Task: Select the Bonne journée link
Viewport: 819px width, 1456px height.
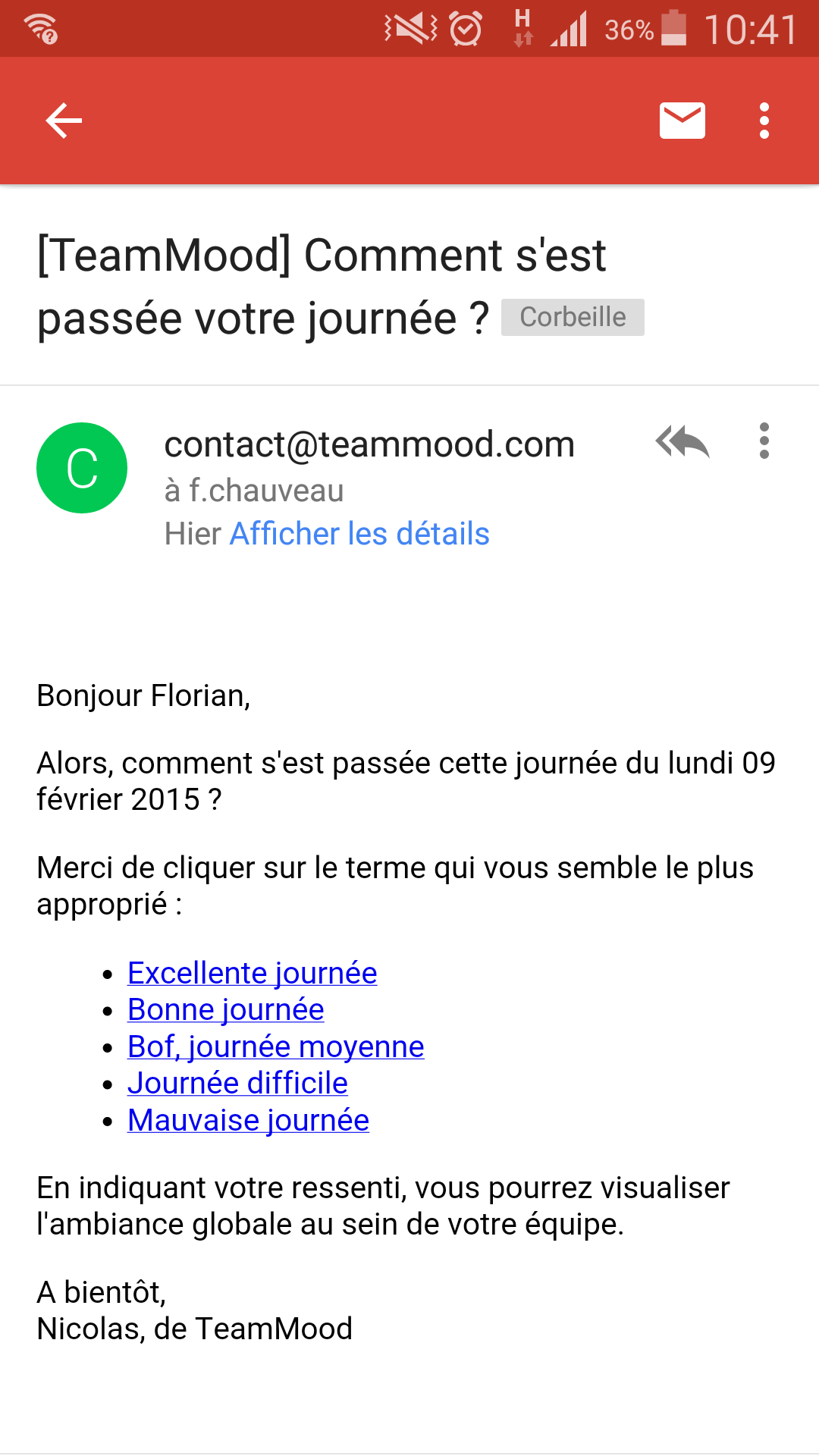Action: pos(225,1009)
